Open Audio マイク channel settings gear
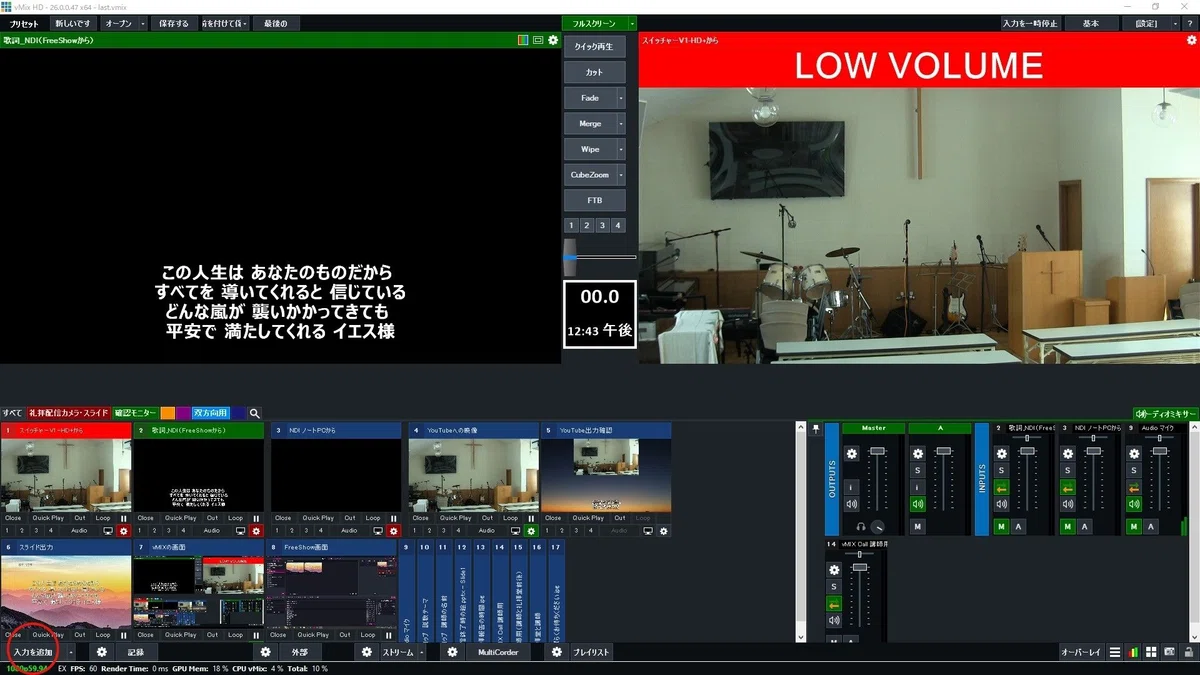The image size is (1200, 675). [x=1134, y=454]
